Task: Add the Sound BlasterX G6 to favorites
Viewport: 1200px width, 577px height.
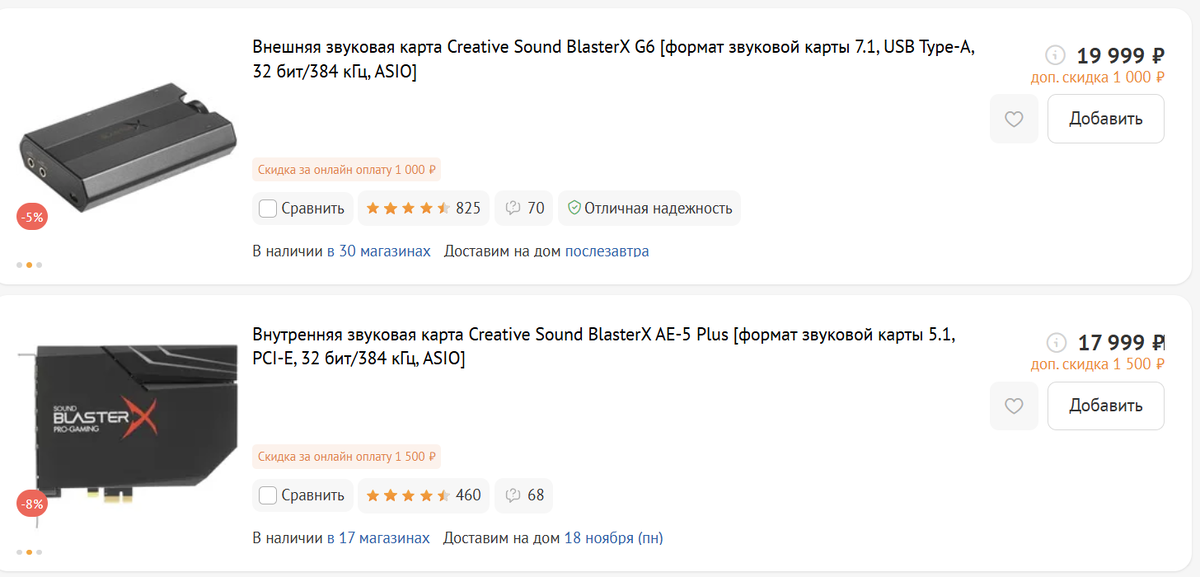Action: (1014, 118)
